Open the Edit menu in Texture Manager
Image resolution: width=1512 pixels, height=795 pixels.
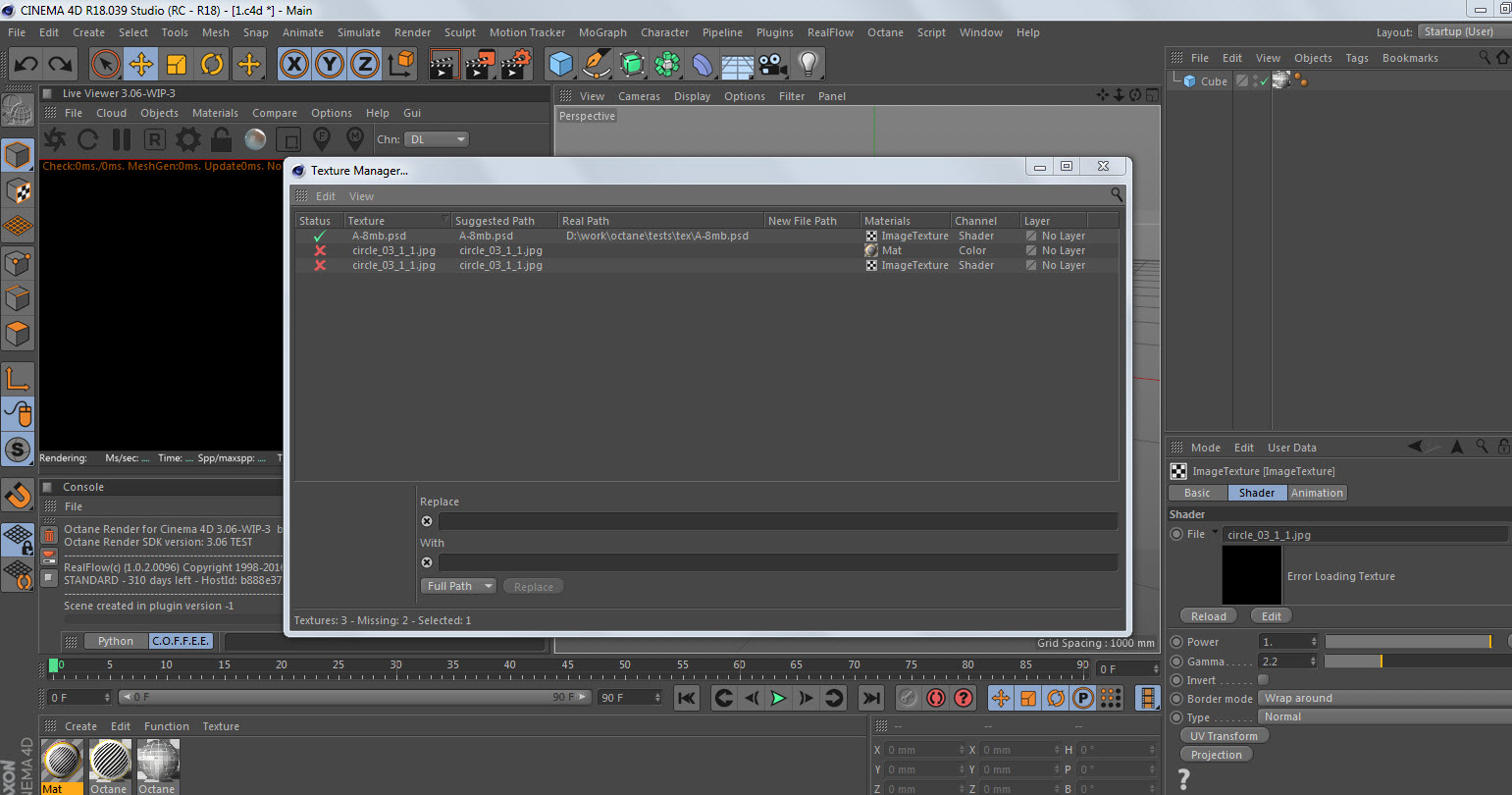[326, 196]
